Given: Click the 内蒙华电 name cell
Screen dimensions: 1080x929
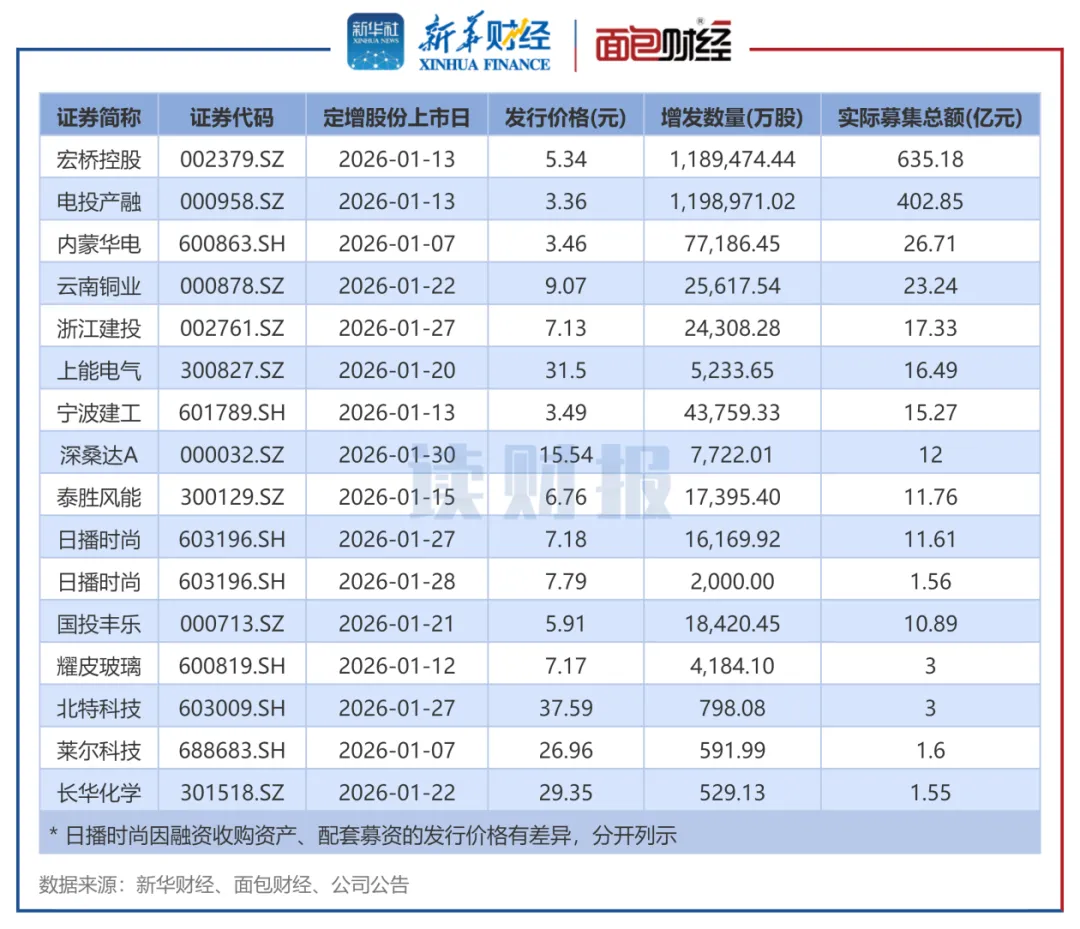Looking at the screenshot, I should click(98, 244).
